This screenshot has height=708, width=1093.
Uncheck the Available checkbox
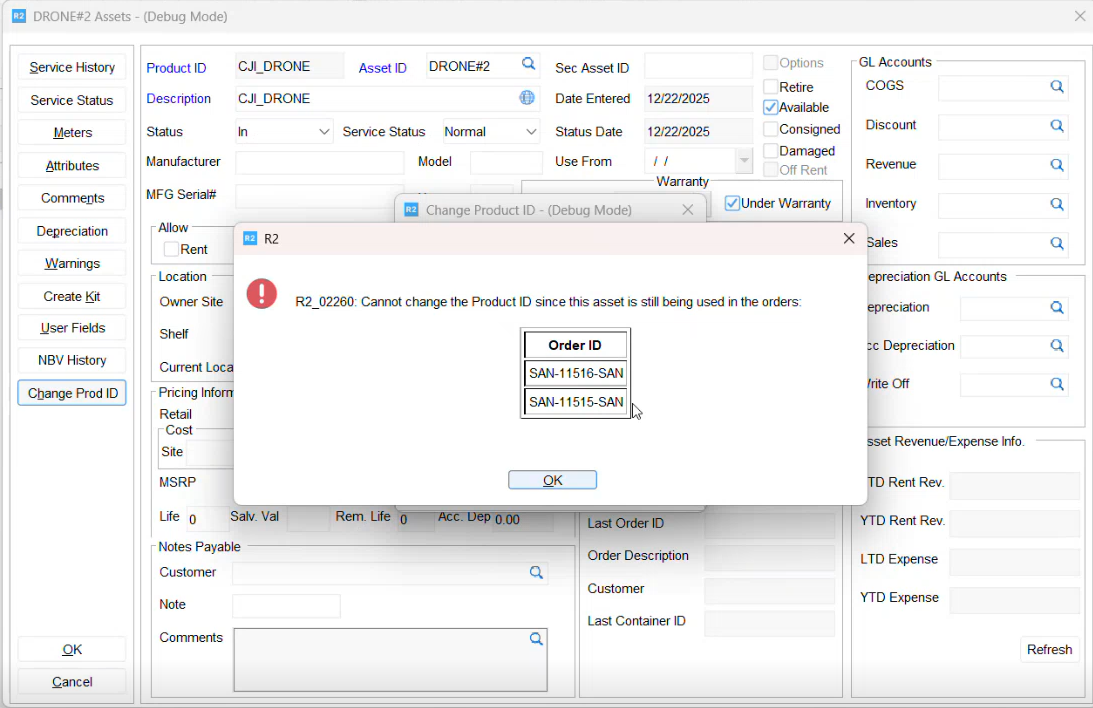[771, 107]
